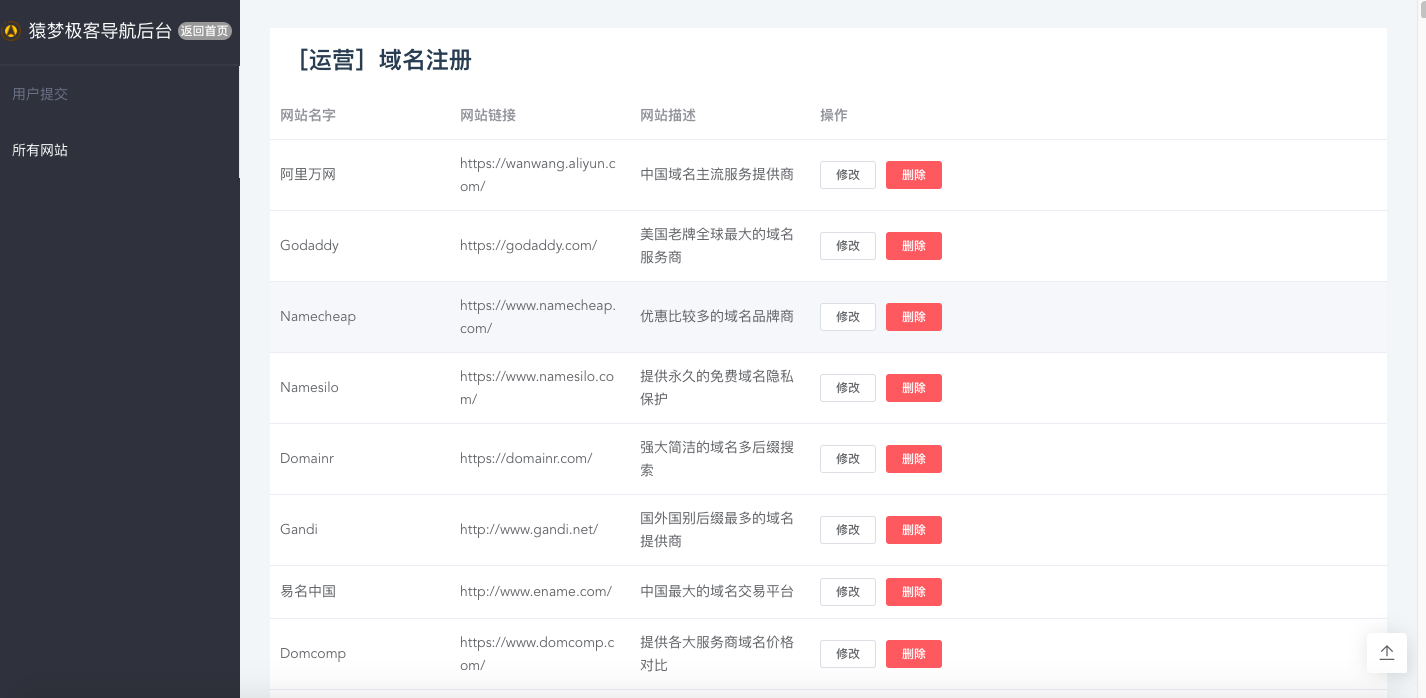Click description 国外国别后缀最多的域名提供商
The width and height of the screenshot is (1426, 698).
pos(717,530)
